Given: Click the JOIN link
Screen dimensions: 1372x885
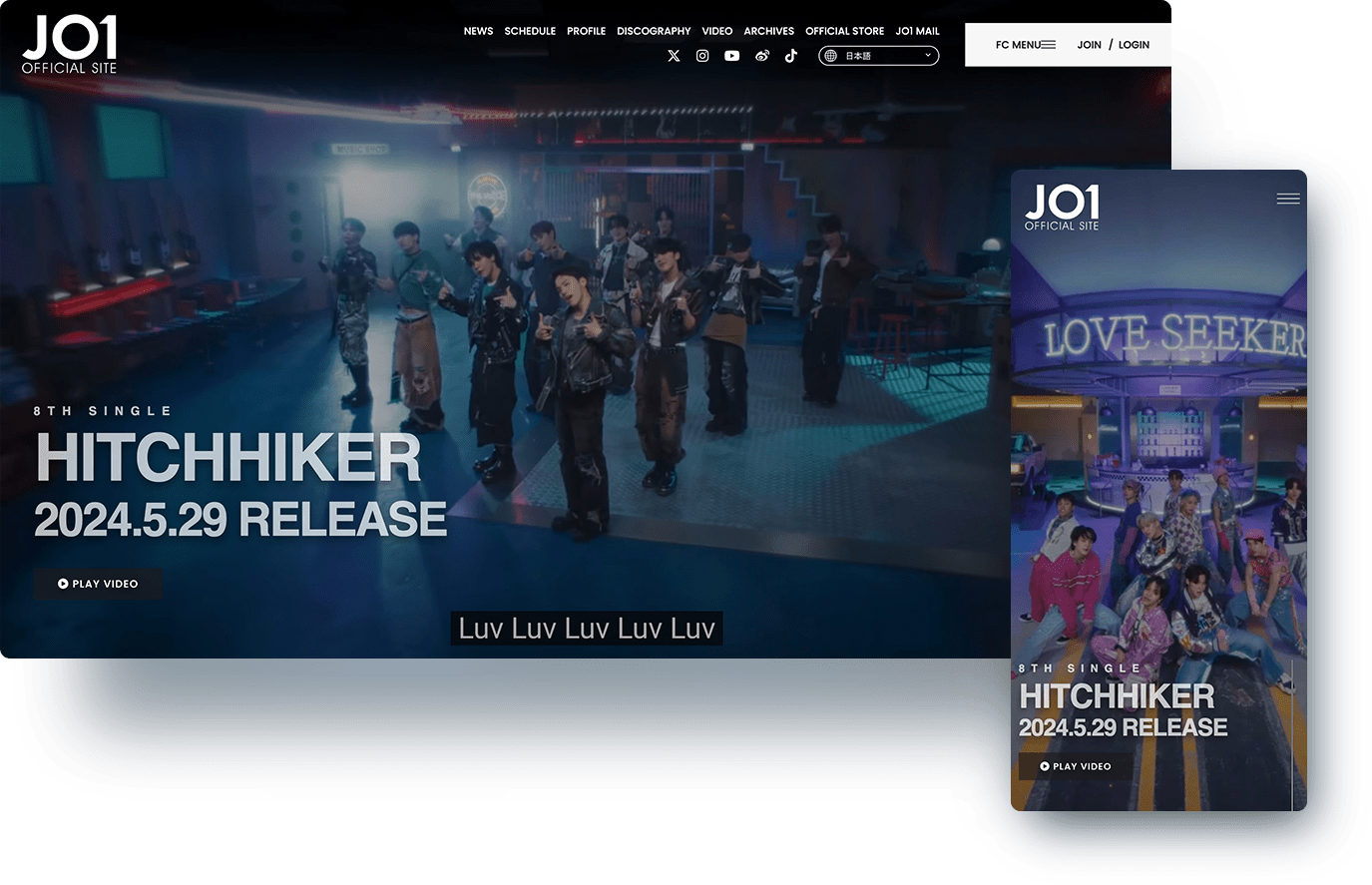Looking at the screenshot, I should [x=1090, y=45].
